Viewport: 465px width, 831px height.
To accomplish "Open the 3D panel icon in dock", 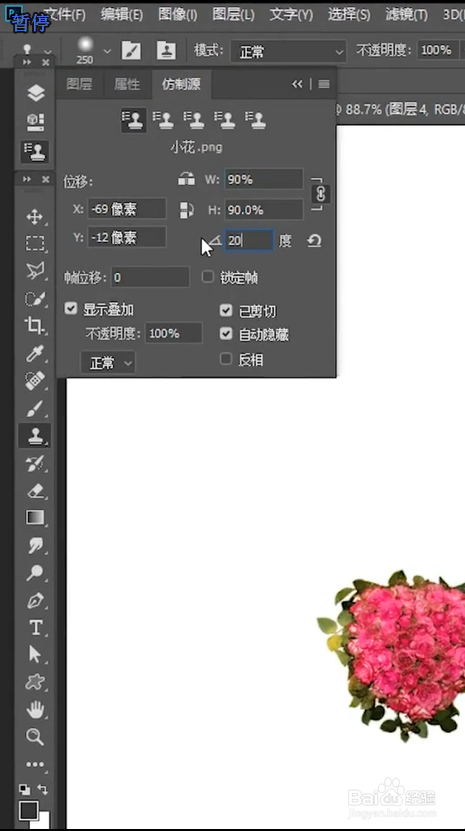I will 36,122.
